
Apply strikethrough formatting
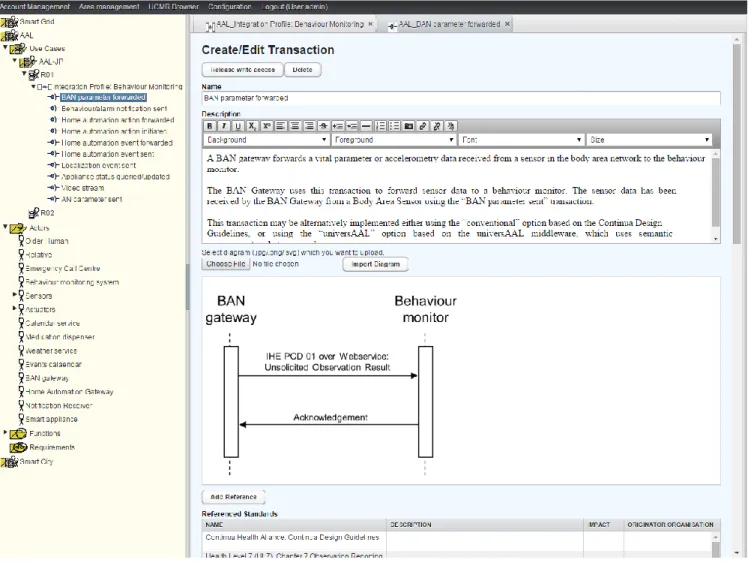coord(323,126)
